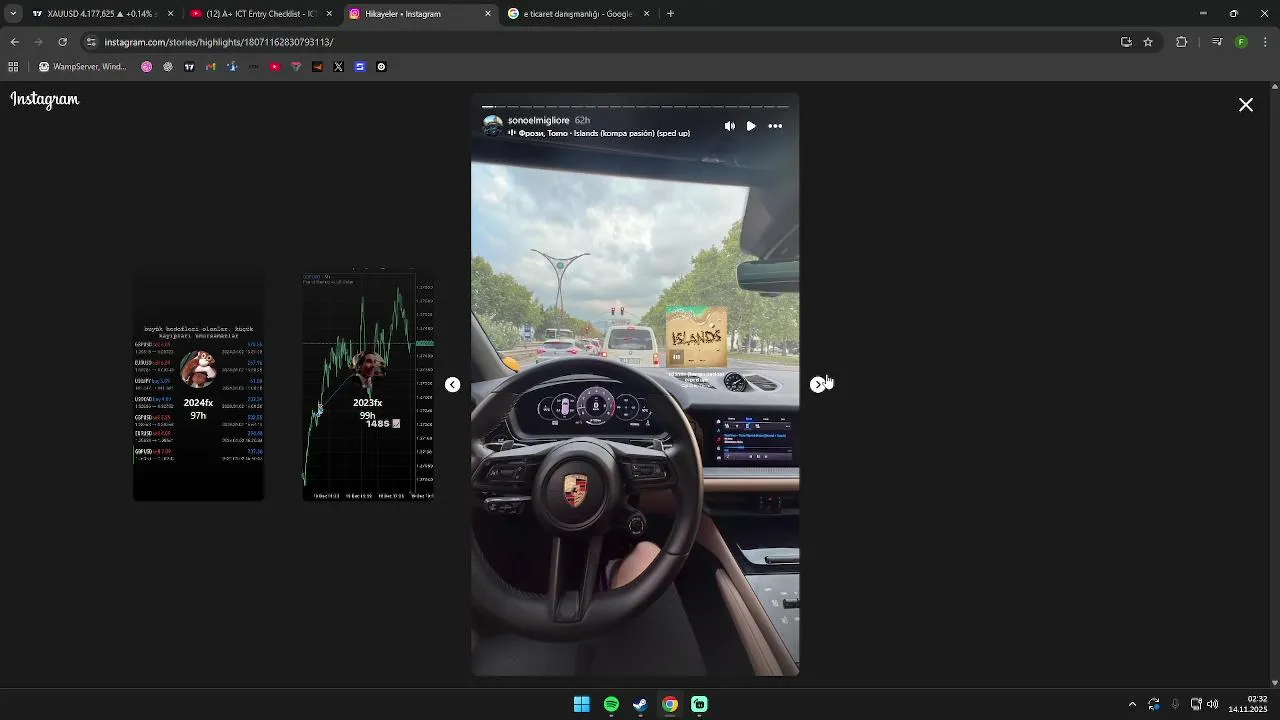The image size is (1280, 720).
Task: Open the Windows Start menu
Action: (x=581, y=704)
